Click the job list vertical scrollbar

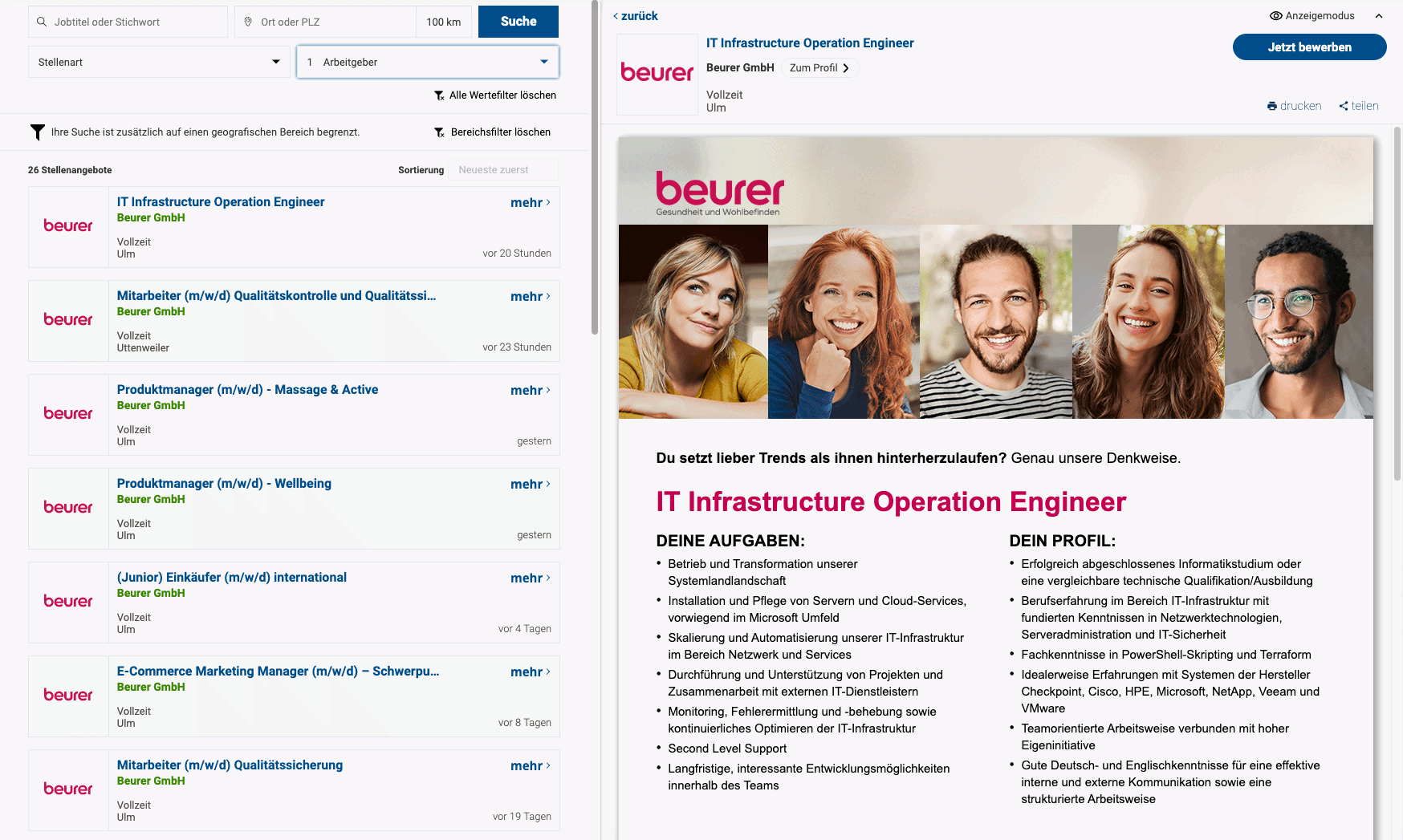[x=595, y=167]
